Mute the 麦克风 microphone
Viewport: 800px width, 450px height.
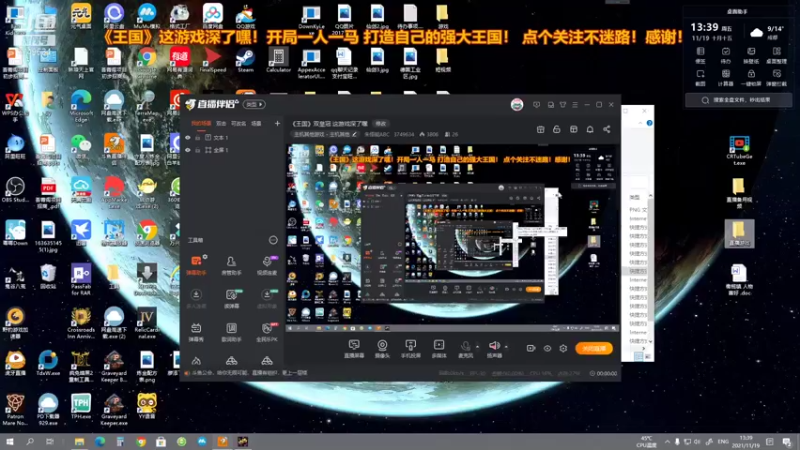(x=465, y=348)
